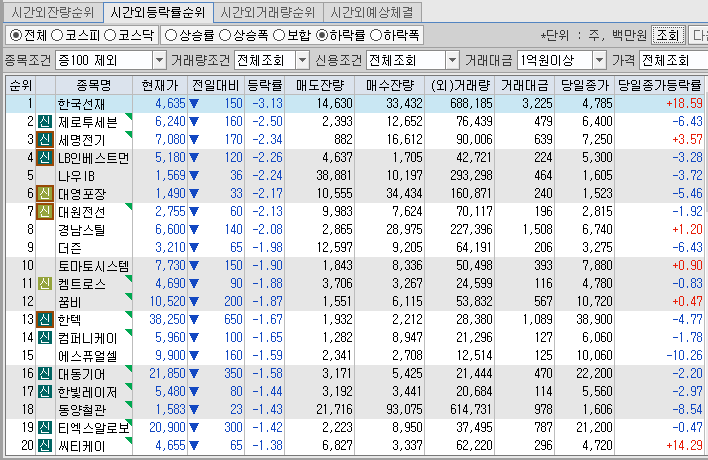708x460 pixels.
Task: Choose the 상승률 radio option
Action: coord(171,35)
